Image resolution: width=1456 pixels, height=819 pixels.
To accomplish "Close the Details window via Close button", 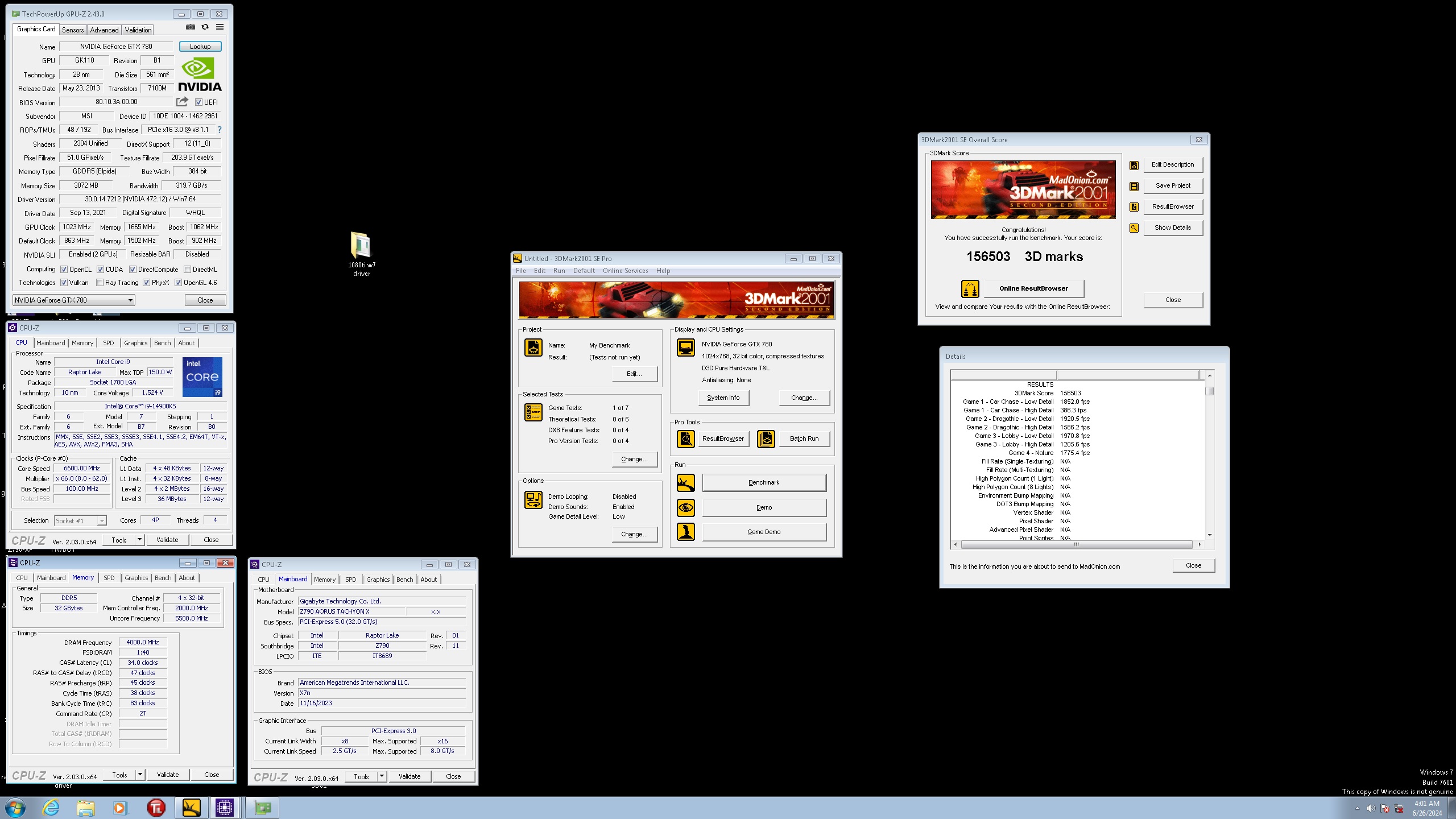I will pos(1193,565).
